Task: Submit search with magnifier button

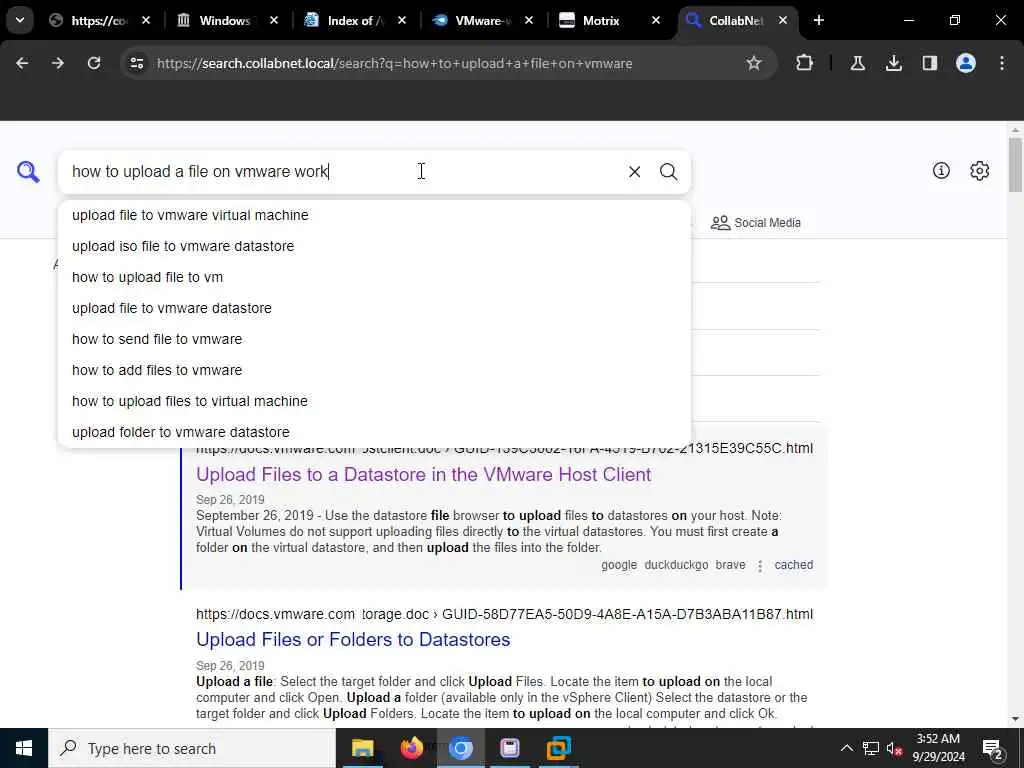Action: coord(668,172)
